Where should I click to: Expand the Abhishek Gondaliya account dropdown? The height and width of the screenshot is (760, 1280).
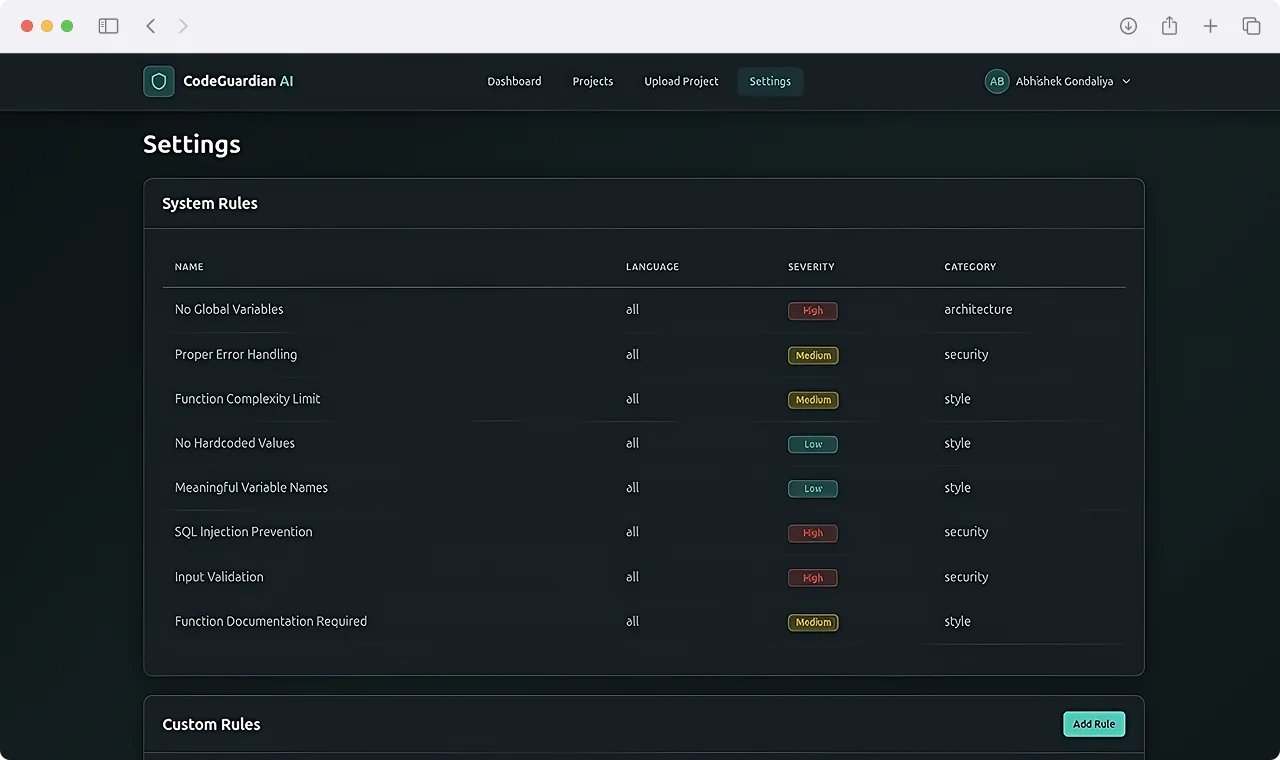click(x=1126, y=81)
